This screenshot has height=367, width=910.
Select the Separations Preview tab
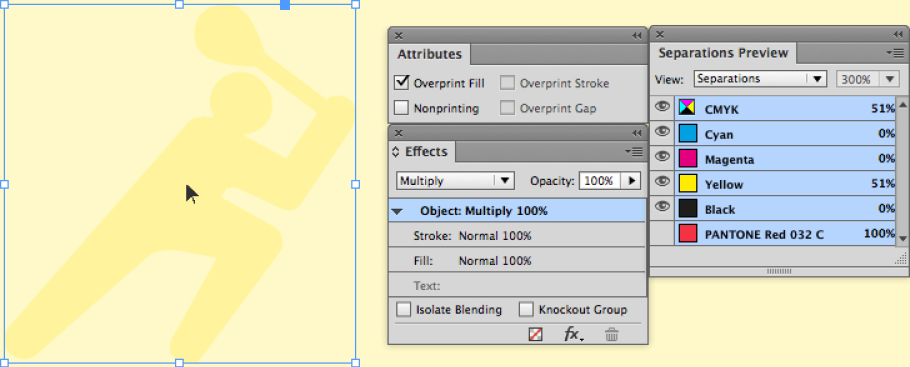(x=723, y=53)
